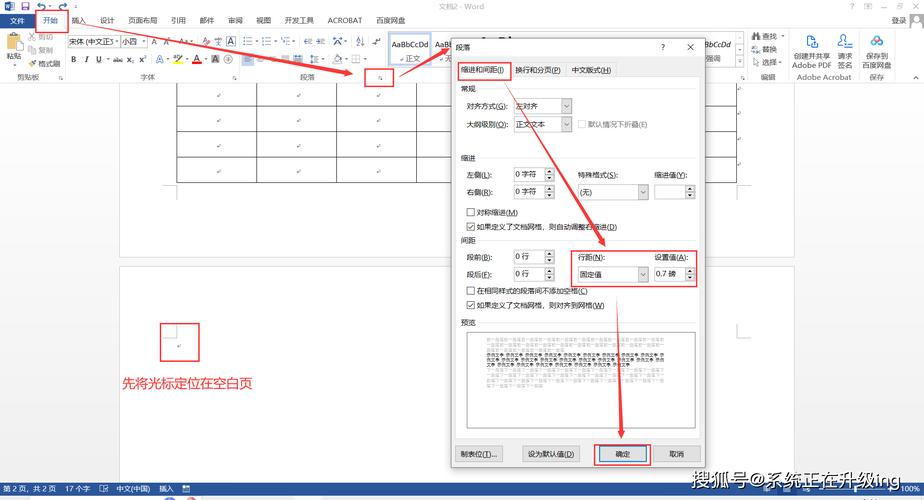Click the Replace (替换) icon

click(756, 50)
